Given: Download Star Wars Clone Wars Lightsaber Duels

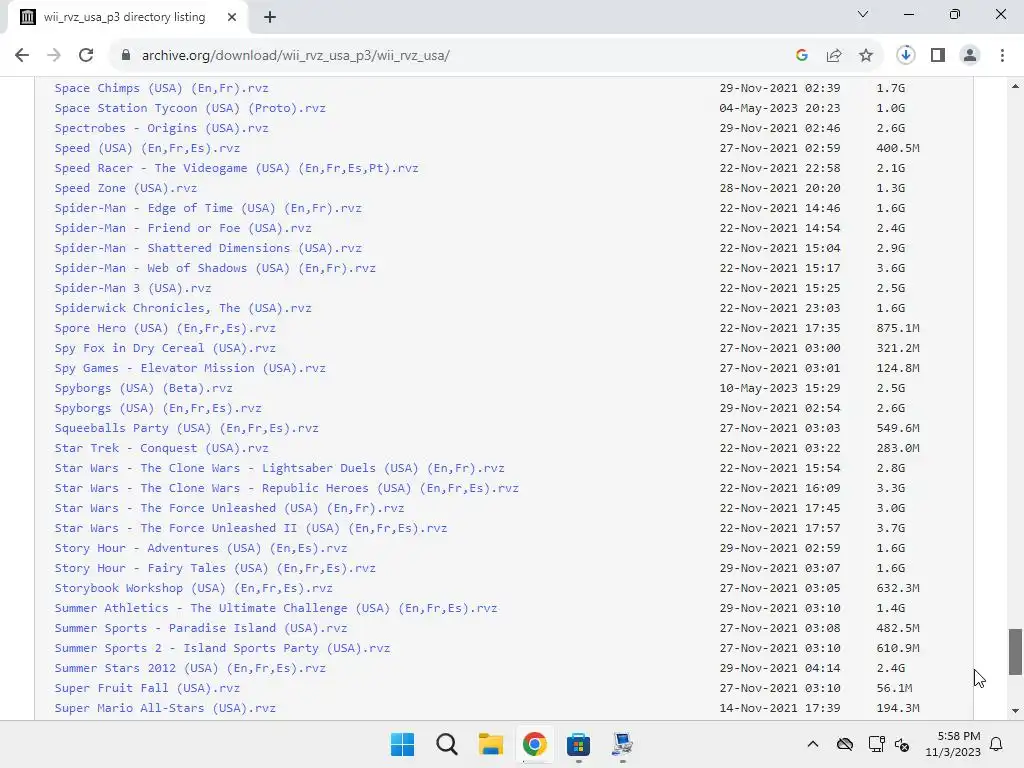Looking at the screenshot, I should 280,468.
